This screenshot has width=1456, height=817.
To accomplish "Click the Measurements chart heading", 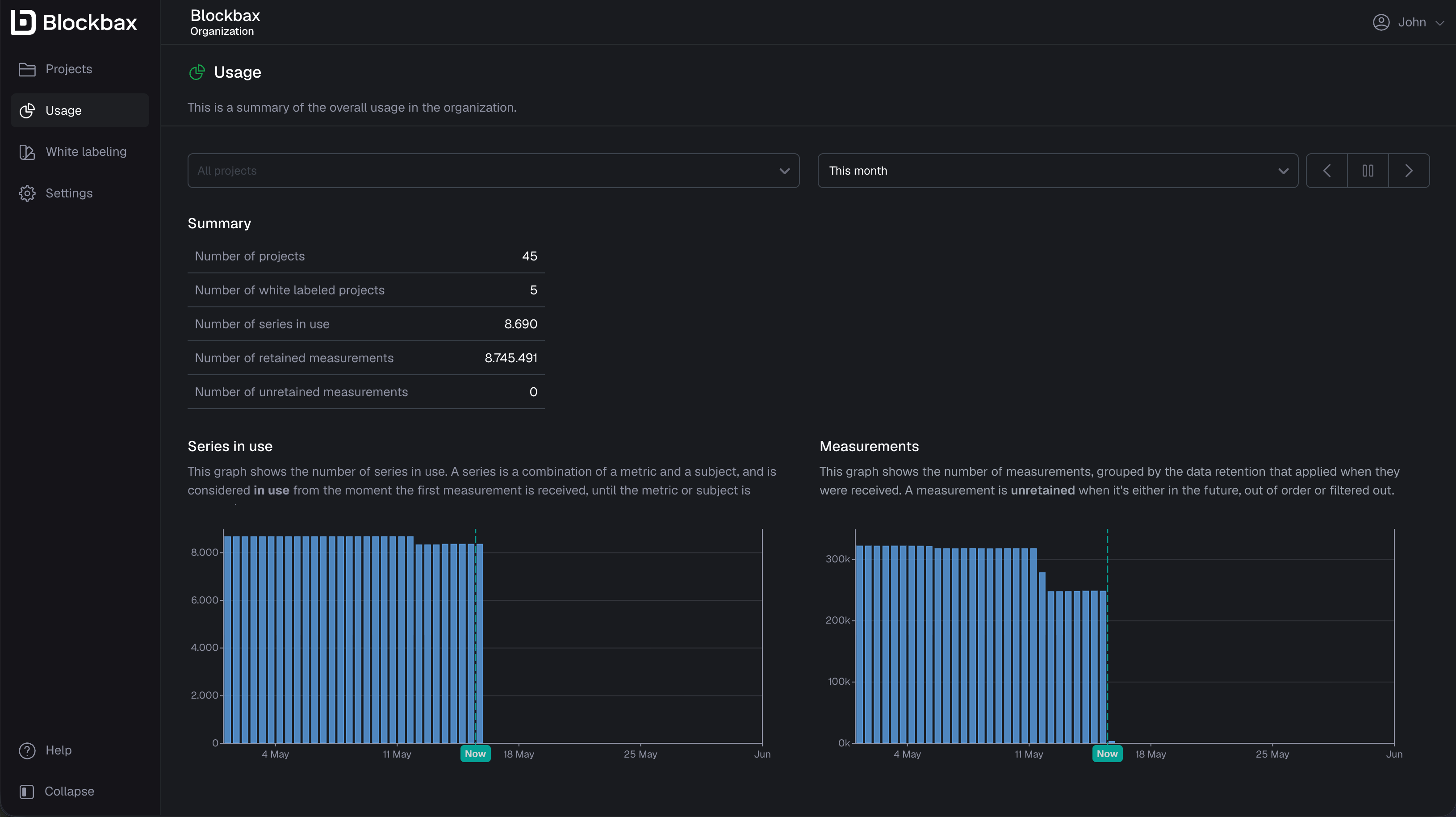I will click(x=869, y=446).
